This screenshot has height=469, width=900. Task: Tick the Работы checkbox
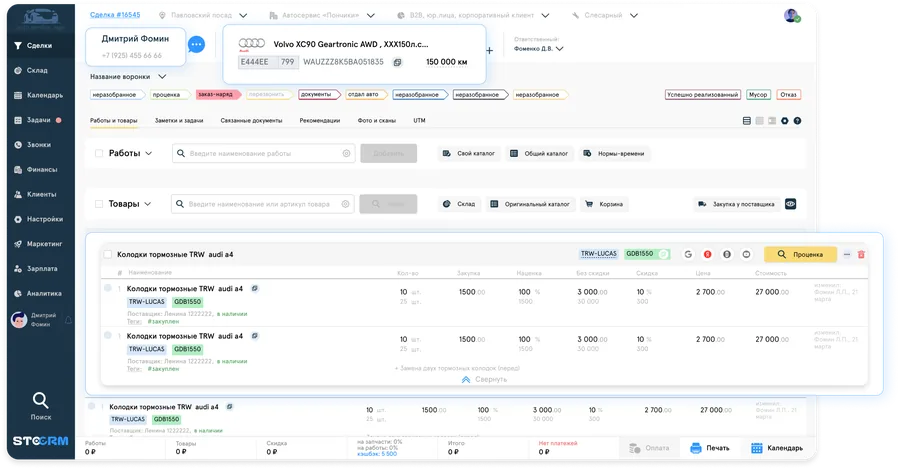(x=99, y=153)
